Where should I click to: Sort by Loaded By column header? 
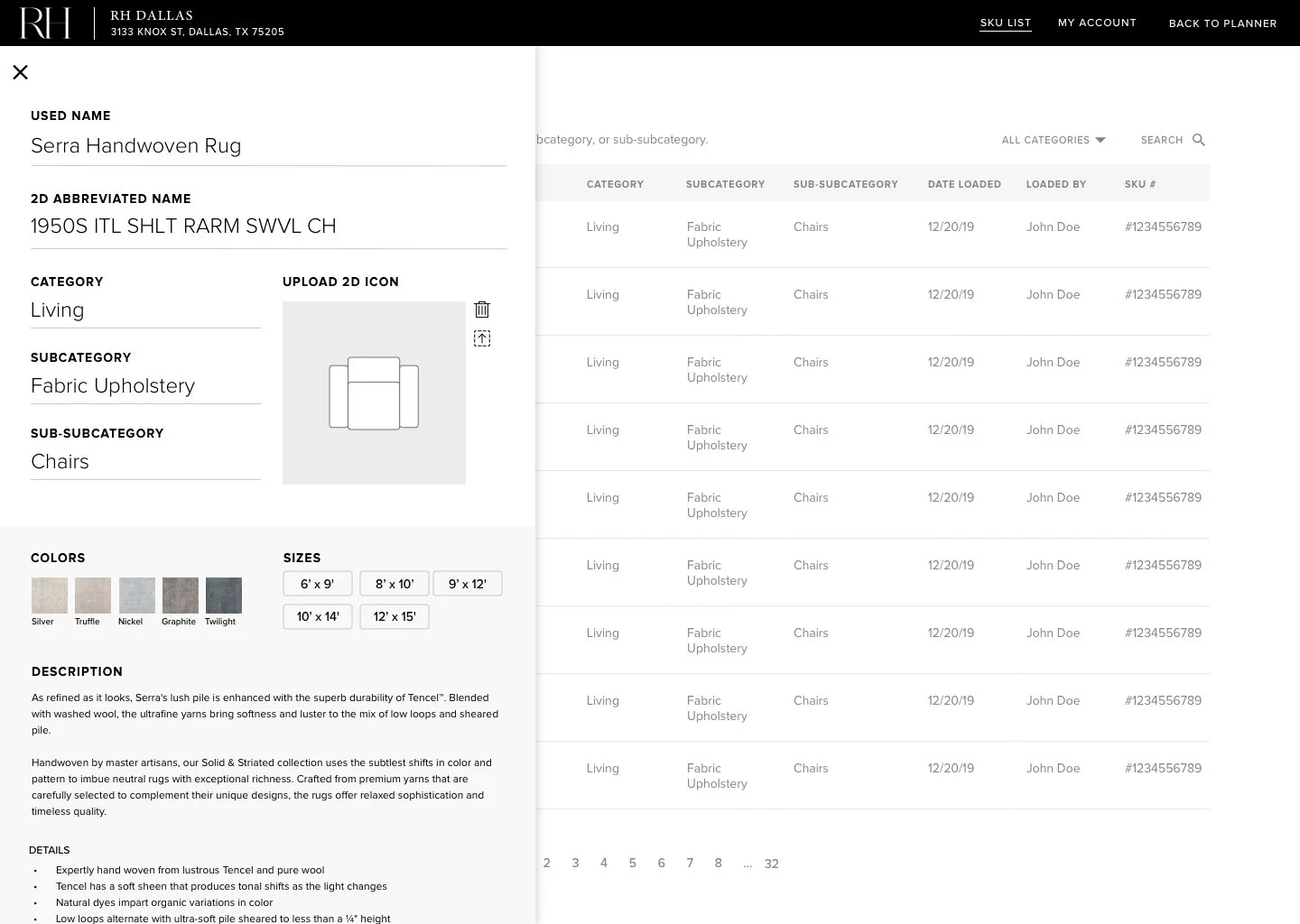point(1056,184)
